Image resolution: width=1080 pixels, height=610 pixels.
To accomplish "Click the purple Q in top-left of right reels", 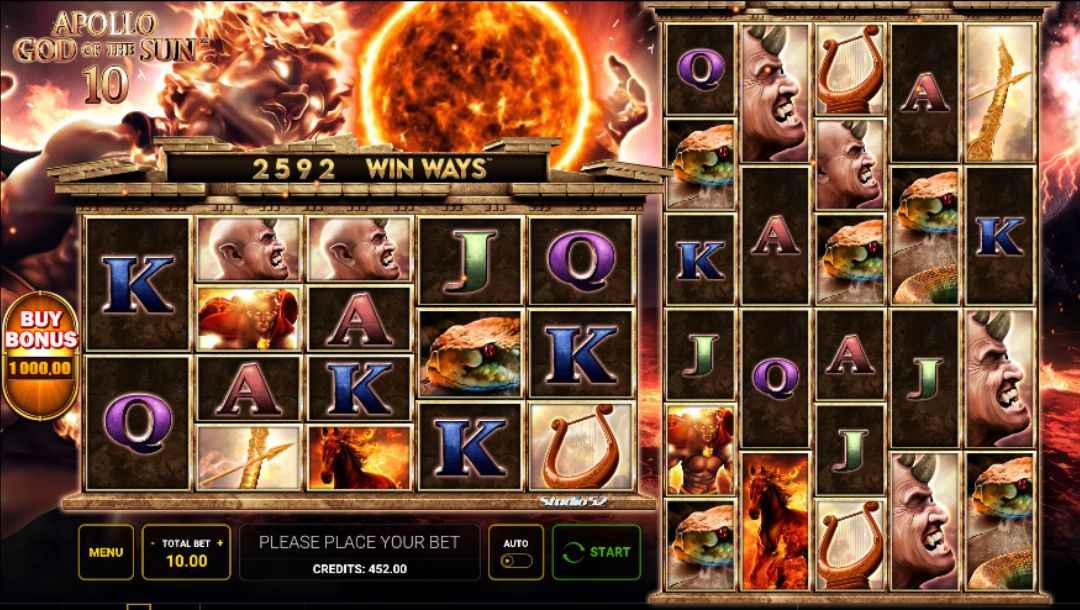I will (x=700, y=69).
